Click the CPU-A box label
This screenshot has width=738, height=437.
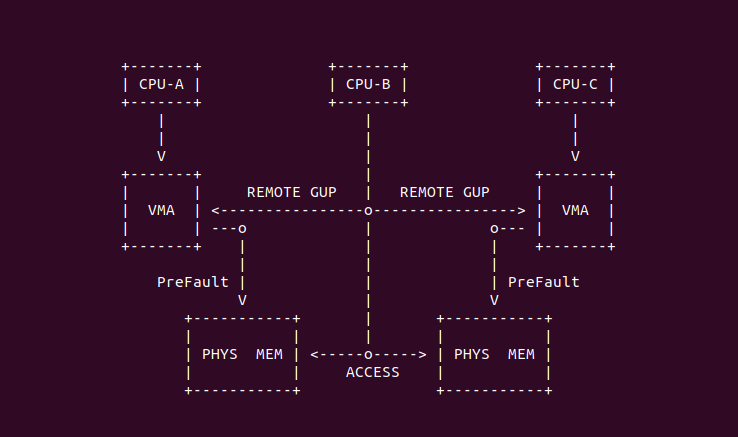coord(160,84)
